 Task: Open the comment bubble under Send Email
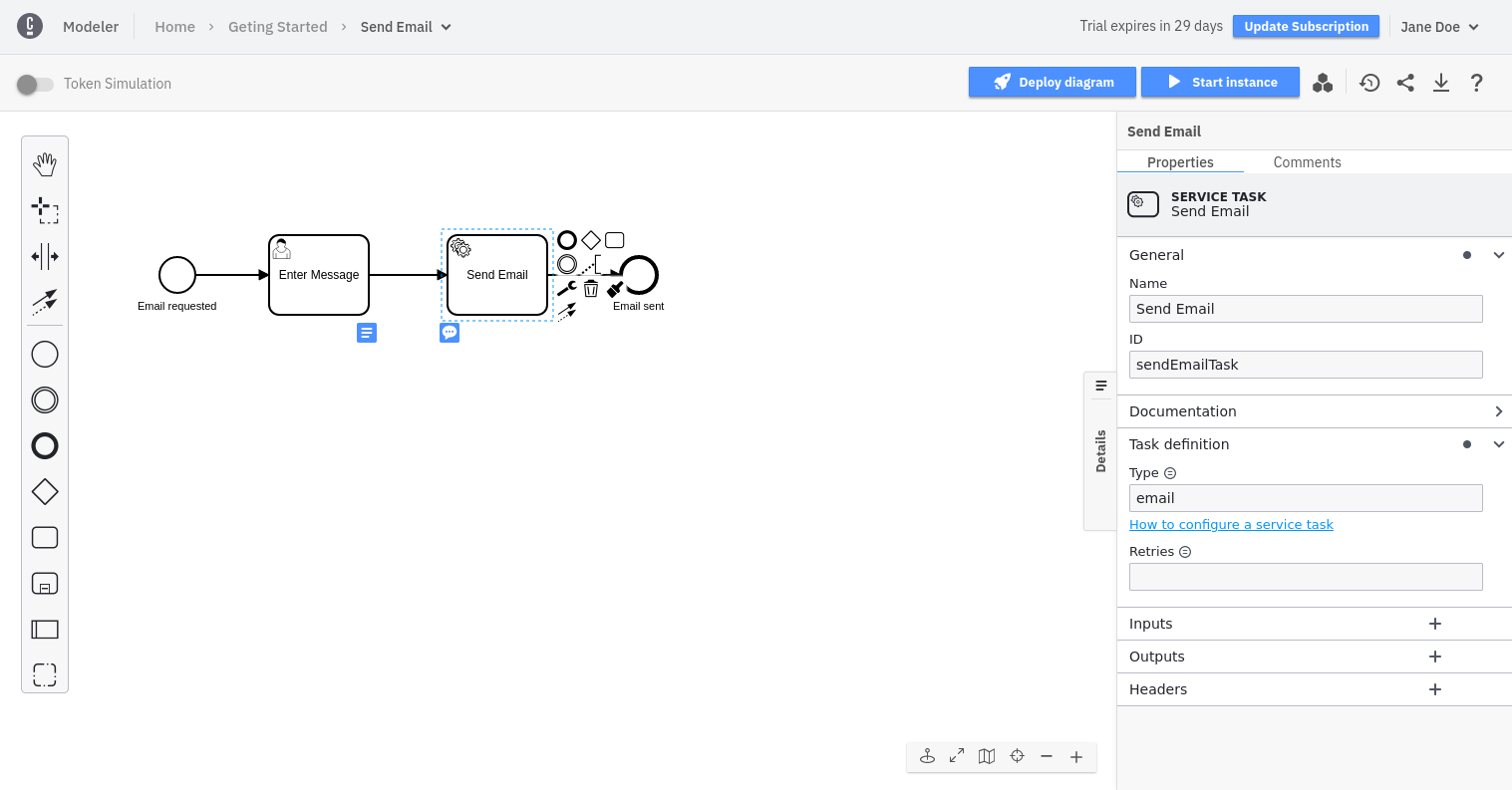tap(450, 333)
